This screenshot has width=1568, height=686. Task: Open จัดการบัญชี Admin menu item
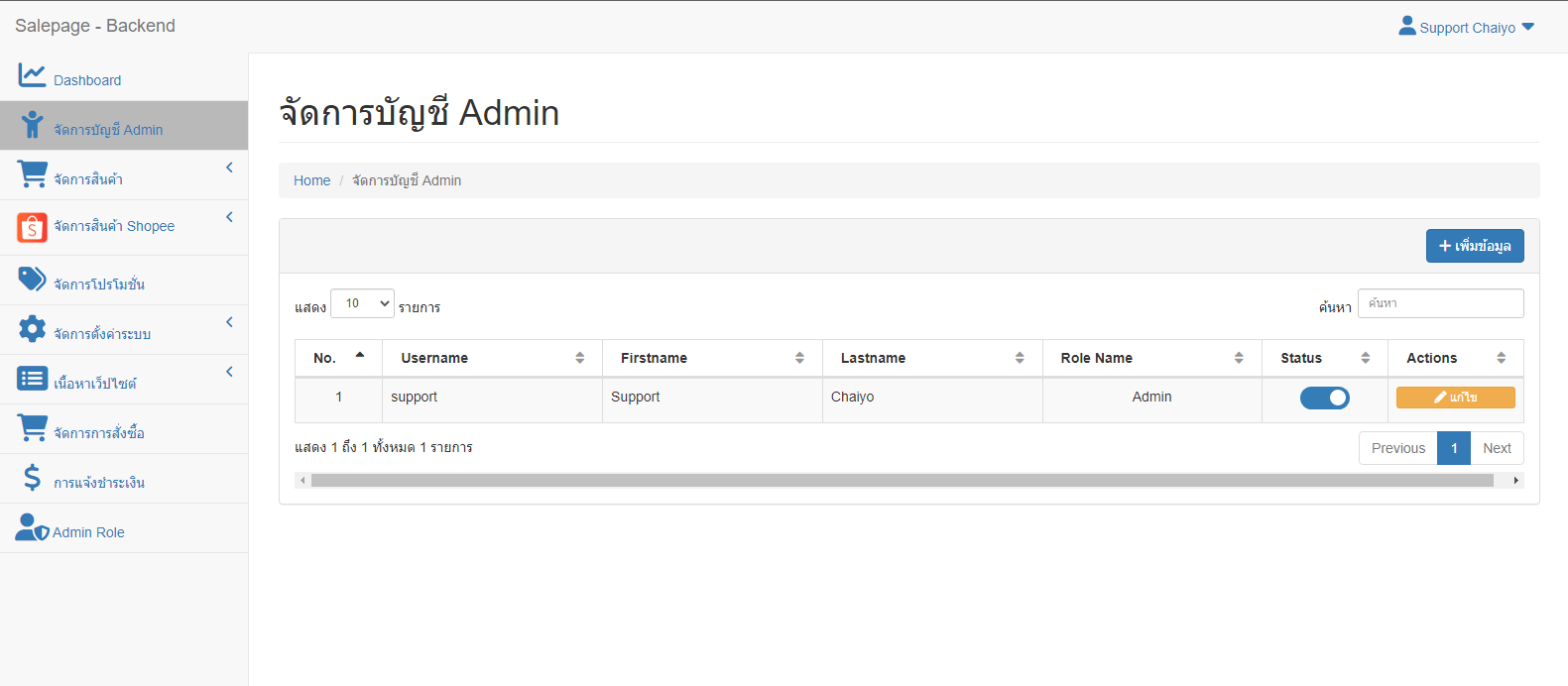(108, 129)
